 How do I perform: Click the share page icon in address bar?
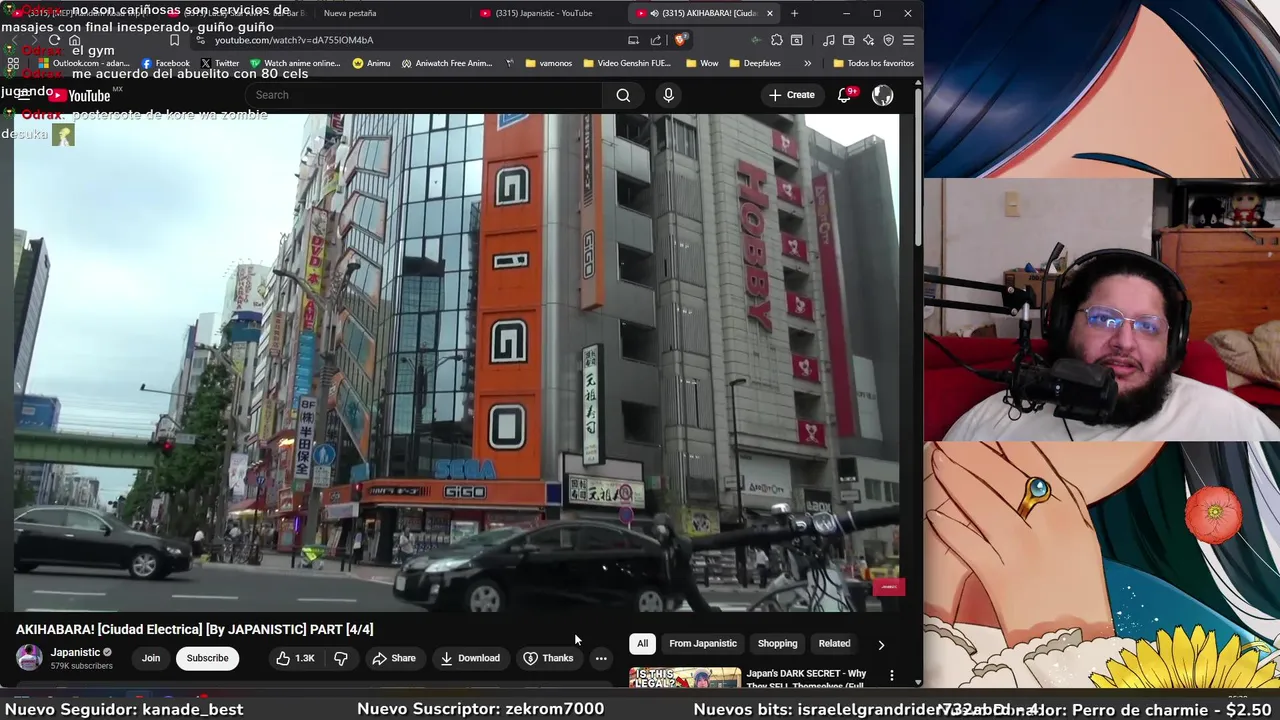pyautogui.click(x=656, y=40)
